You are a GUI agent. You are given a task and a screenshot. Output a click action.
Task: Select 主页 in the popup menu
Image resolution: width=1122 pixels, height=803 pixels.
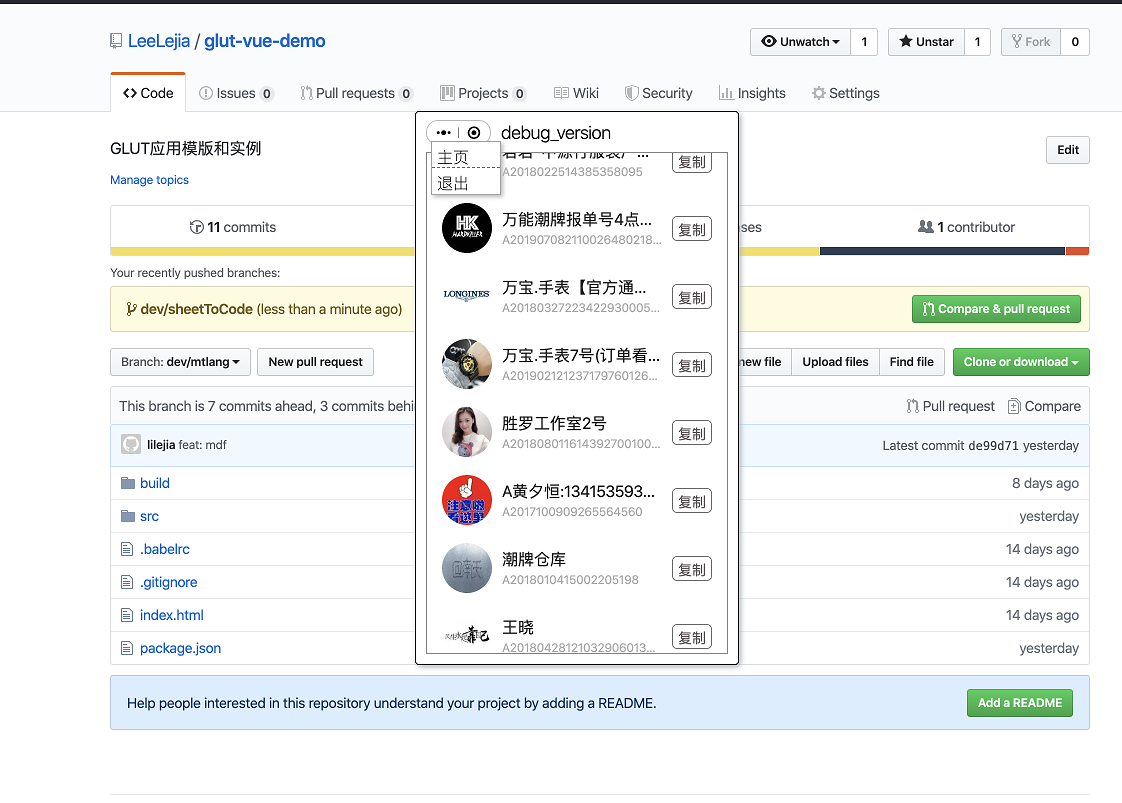point(465,157)
